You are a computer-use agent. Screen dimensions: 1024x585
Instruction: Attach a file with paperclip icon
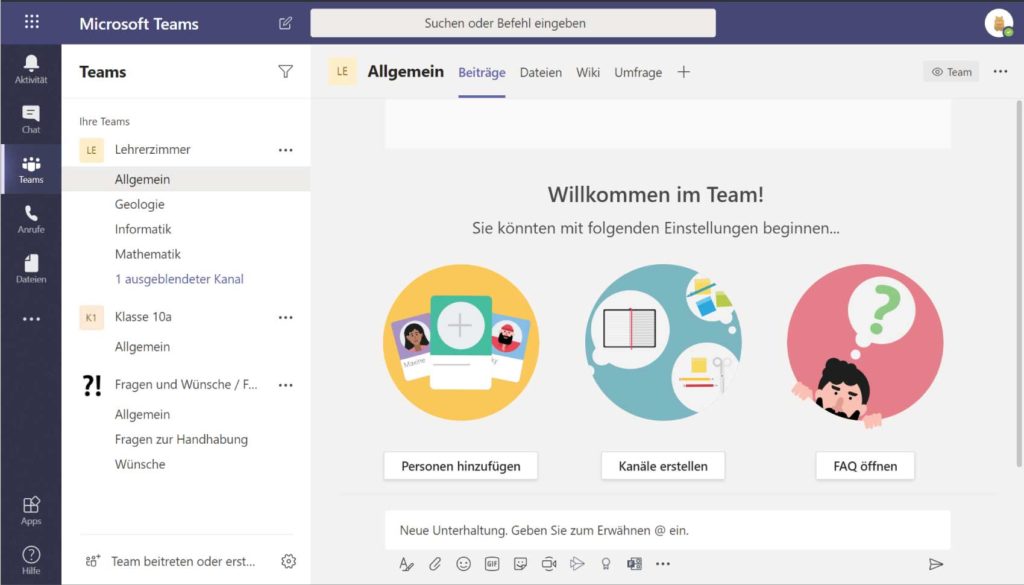click(x=435, y=564)
